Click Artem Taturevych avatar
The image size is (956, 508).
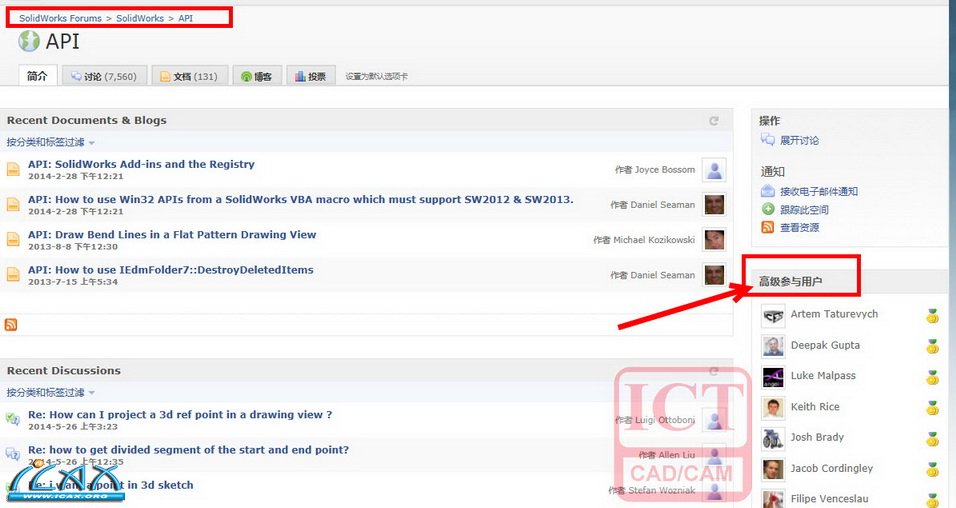773,317
